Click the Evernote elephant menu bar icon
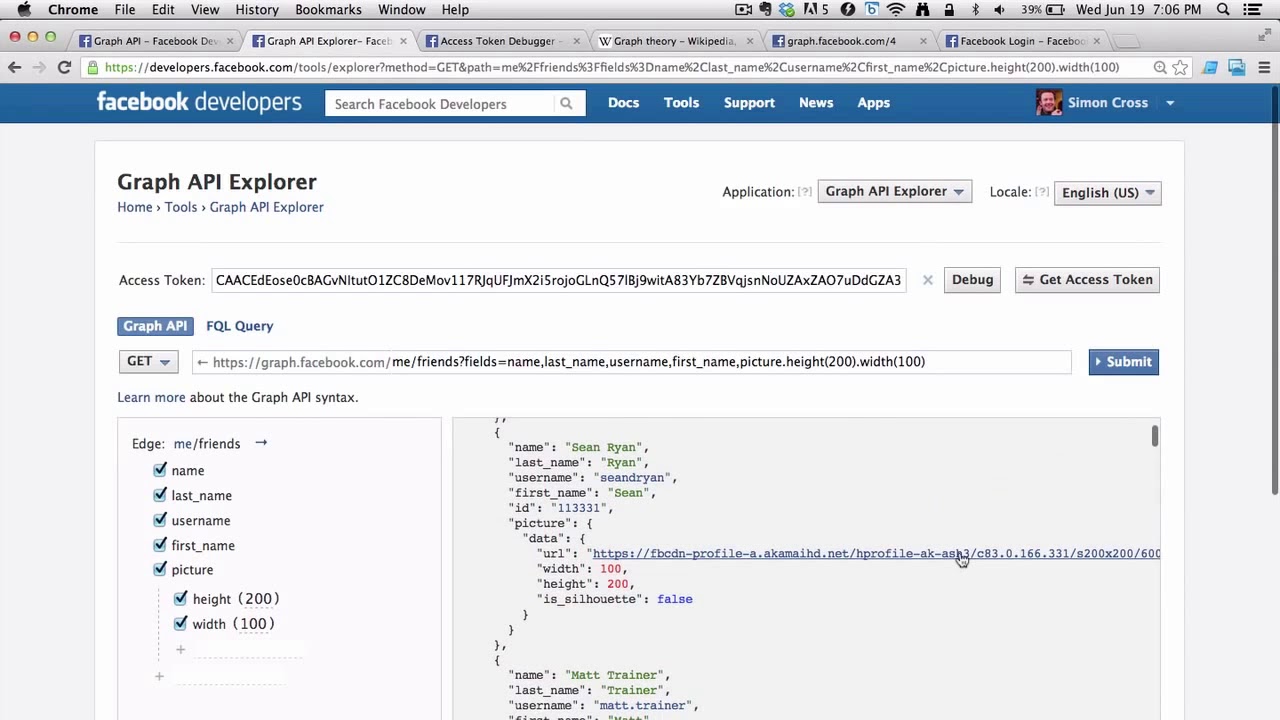Image resolution: width=1280 pixels, height=720 pixels. coord(765,10)
